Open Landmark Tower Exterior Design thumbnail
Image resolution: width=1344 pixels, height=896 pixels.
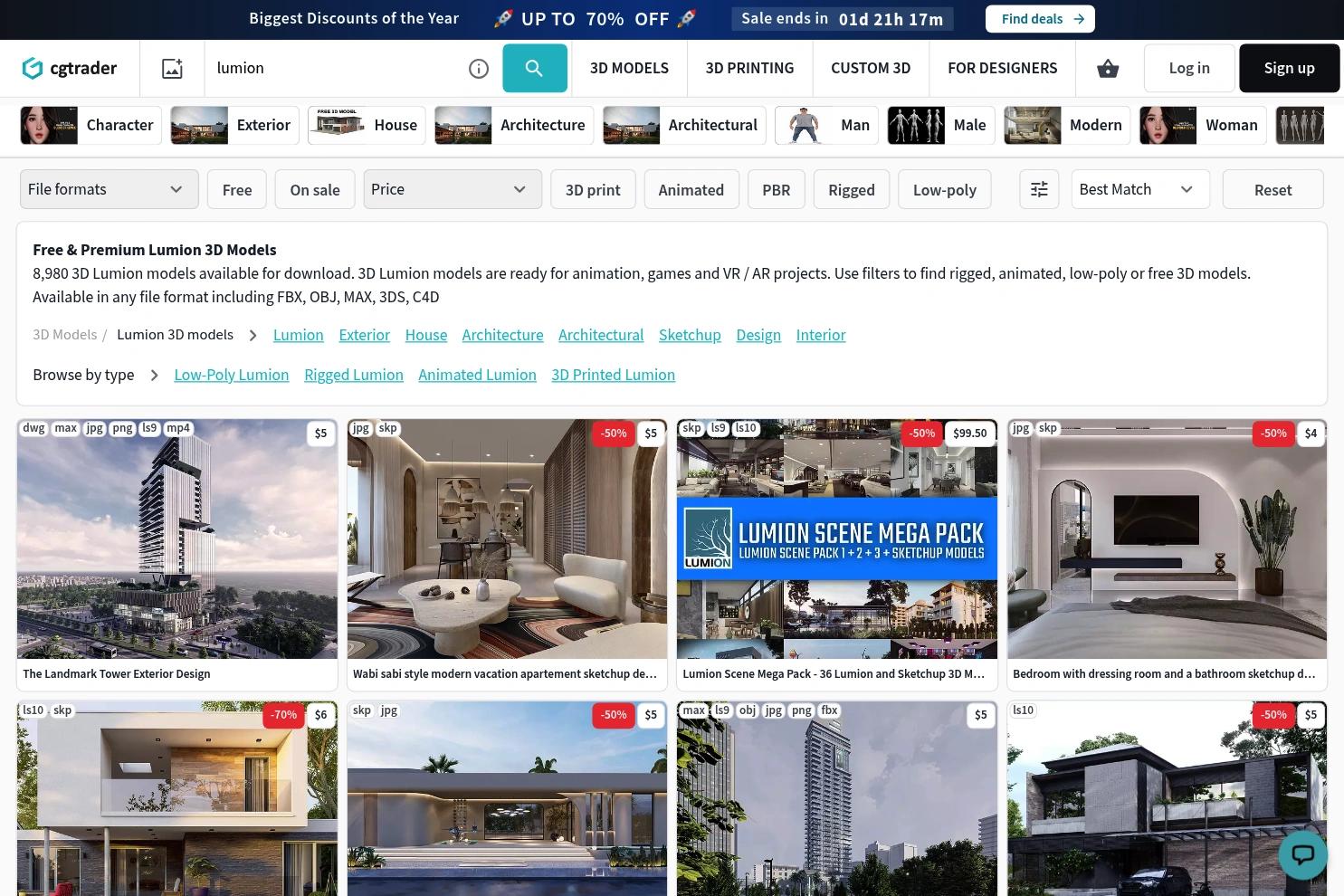[x=177, y=539]
